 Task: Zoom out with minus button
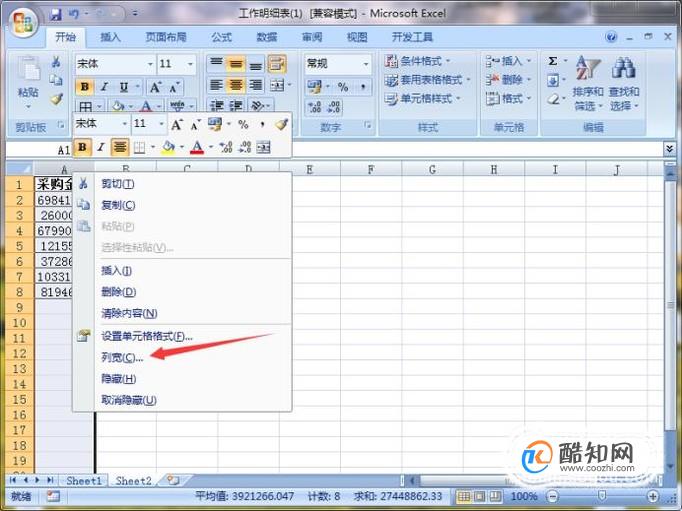[x=552, y=496]
